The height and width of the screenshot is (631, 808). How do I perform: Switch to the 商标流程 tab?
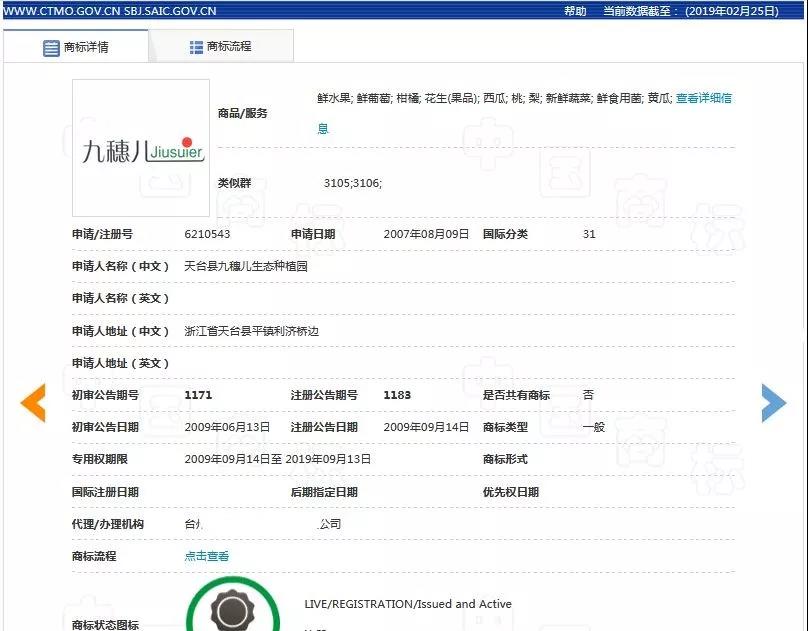coord(229,47)
